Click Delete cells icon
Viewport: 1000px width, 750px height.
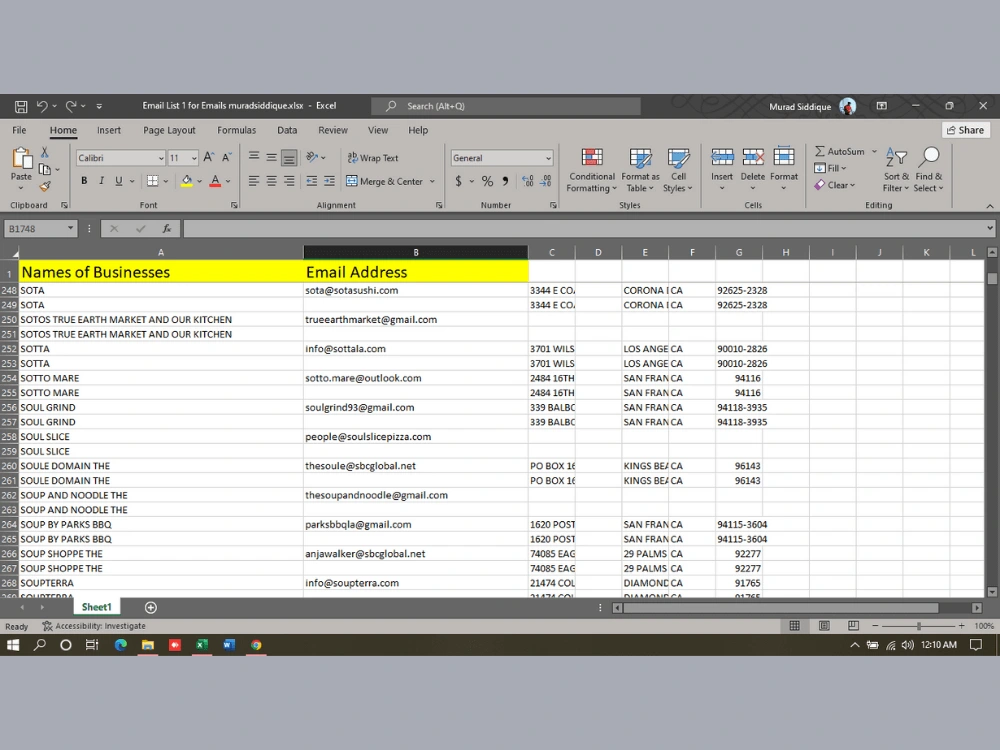[x=753, y=157]
